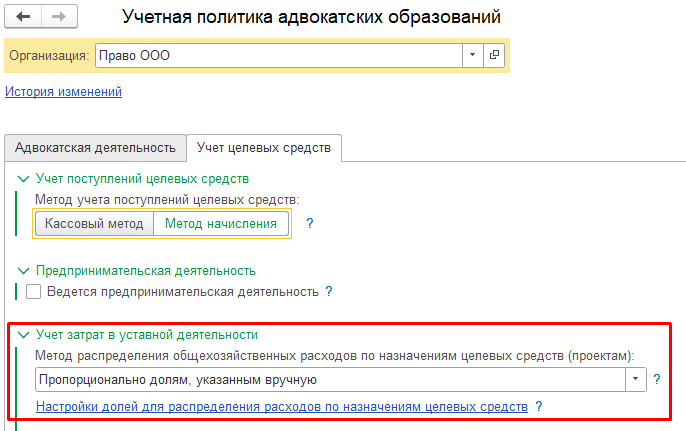The height and width of the screenshot is (431, 686).
Task: Click help icon next to distribution method dropdown
Action: pos(657,380)
